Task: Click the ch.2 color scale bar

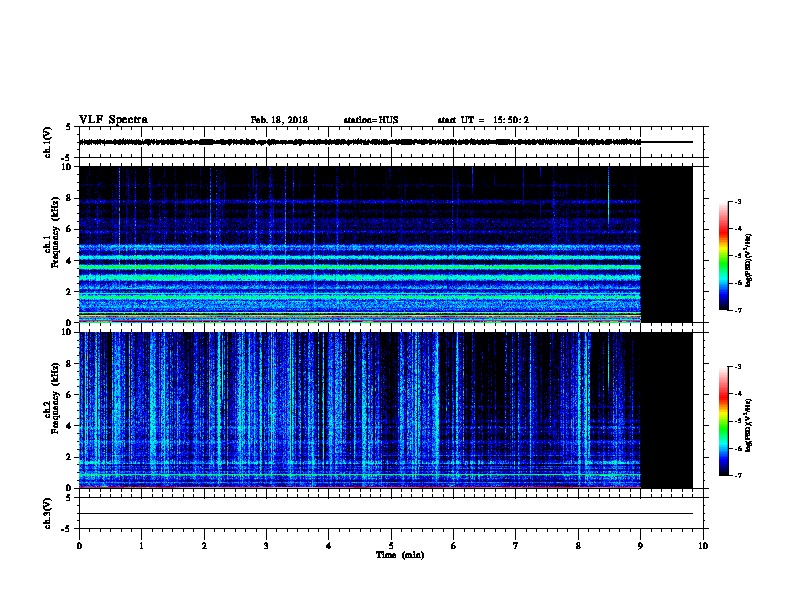Action: (x=723, y=421)
